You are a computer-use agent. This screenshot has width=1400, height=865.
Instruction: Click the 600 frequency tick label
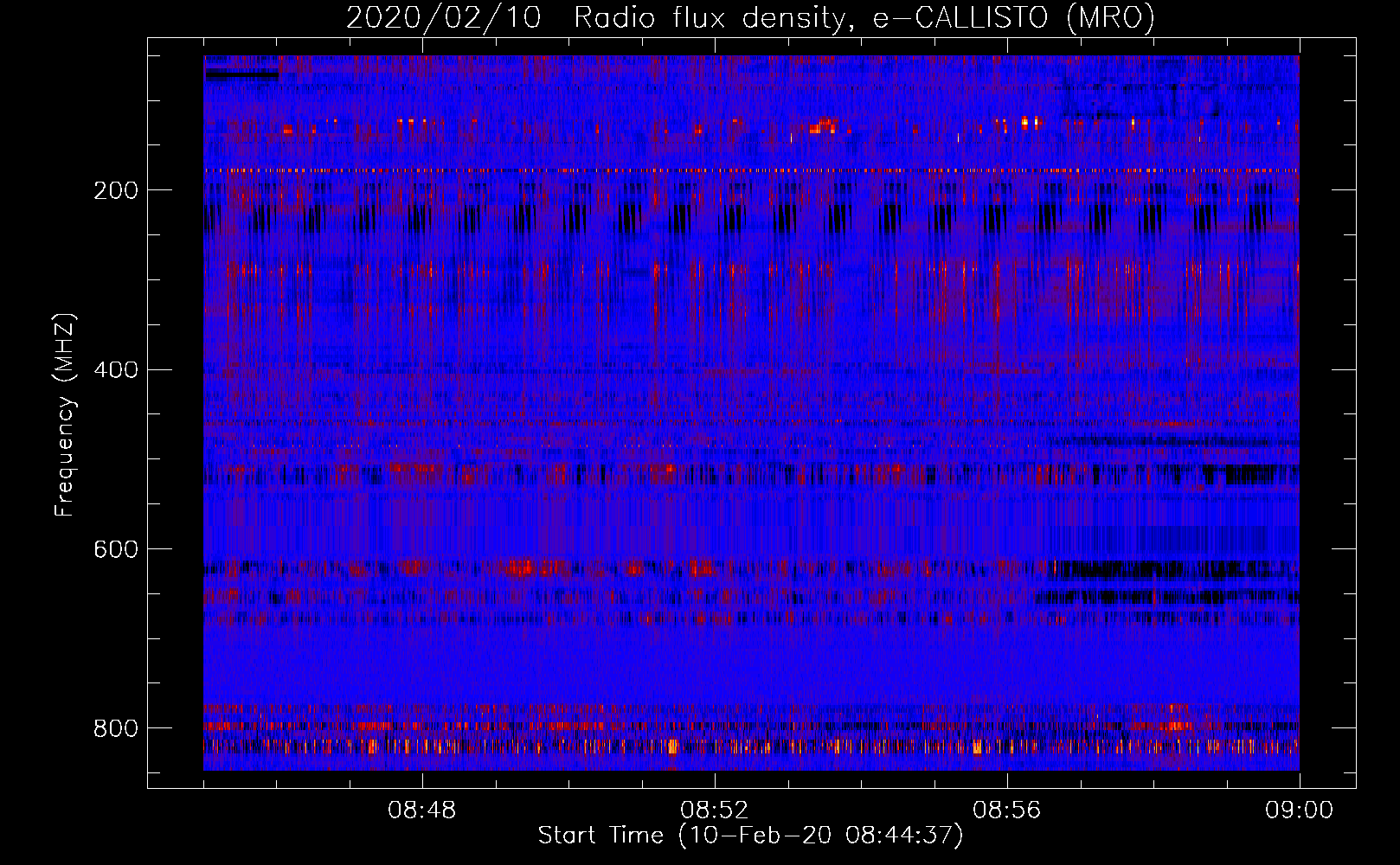coord(115,549)
